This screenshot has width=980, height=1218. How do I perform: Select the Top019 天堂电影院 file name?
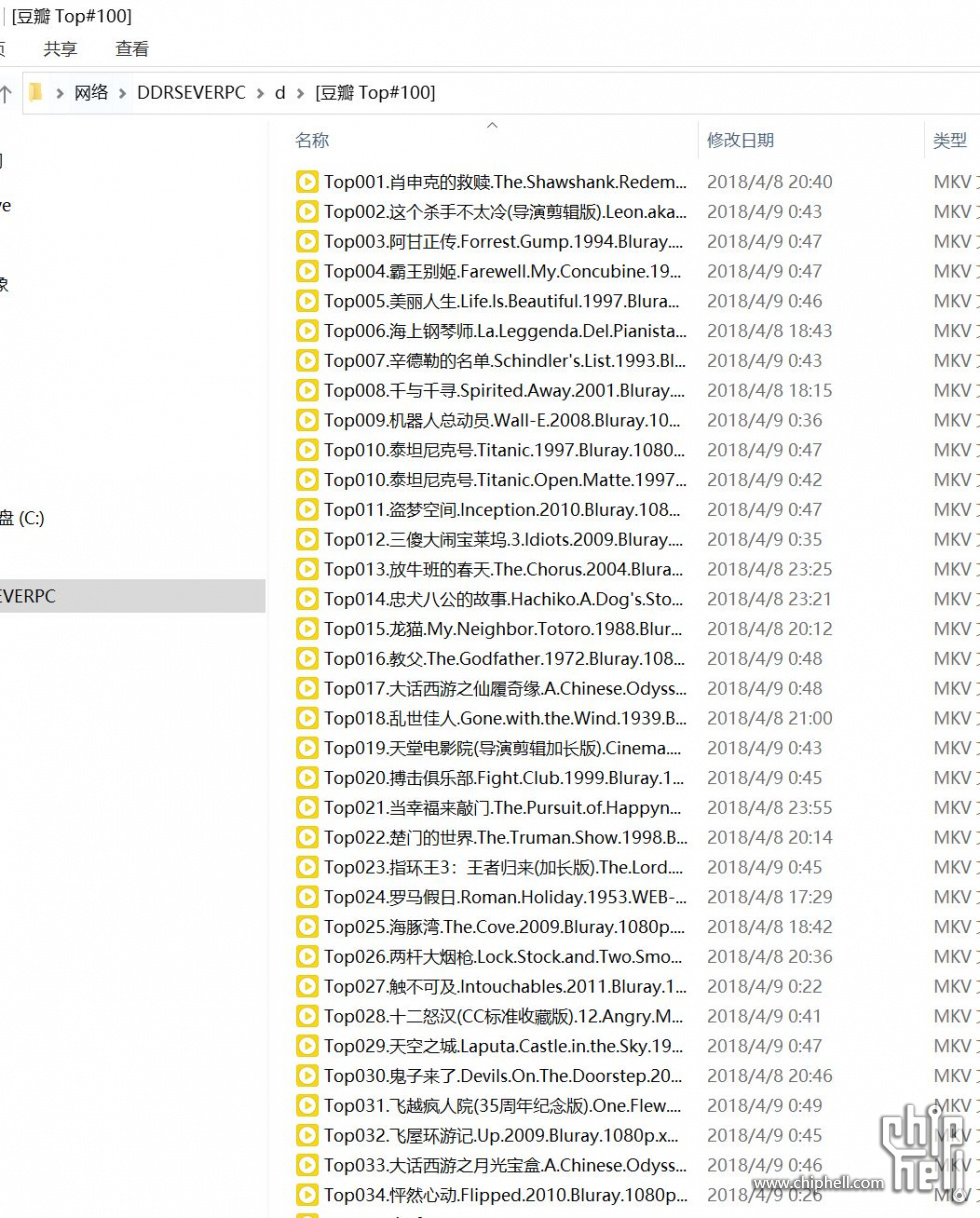coord(502,748)
